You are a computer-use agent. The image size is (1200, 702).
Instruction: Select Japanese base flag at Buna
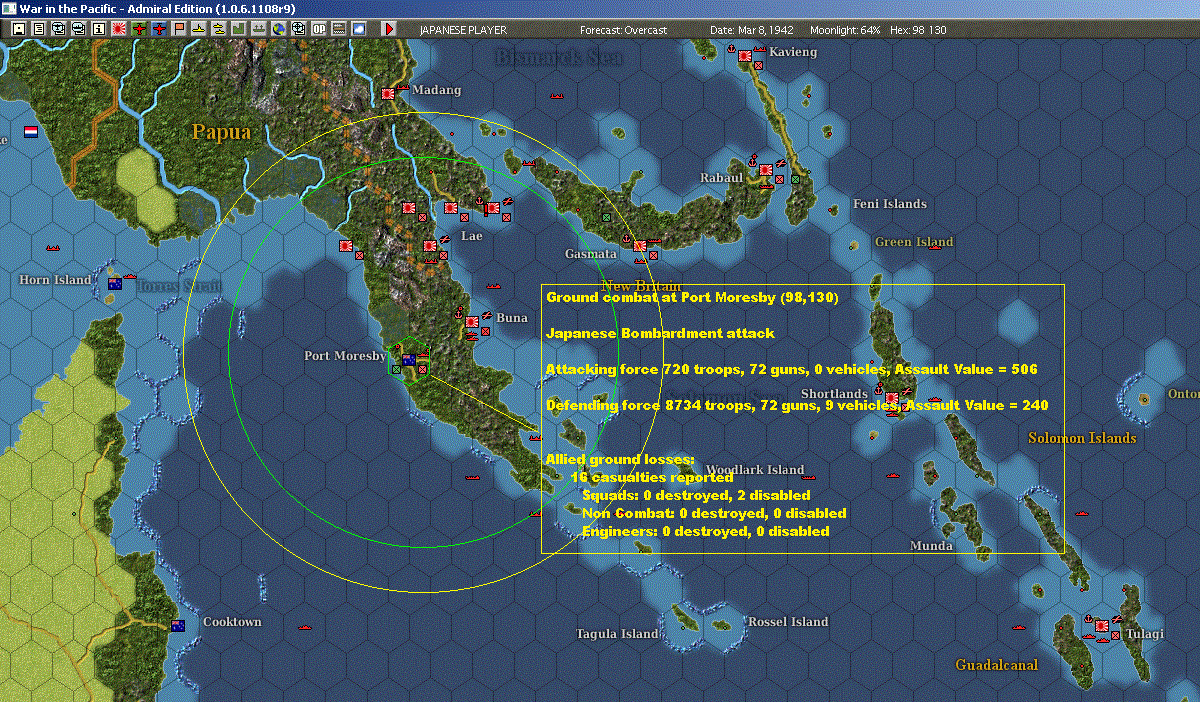471,322
